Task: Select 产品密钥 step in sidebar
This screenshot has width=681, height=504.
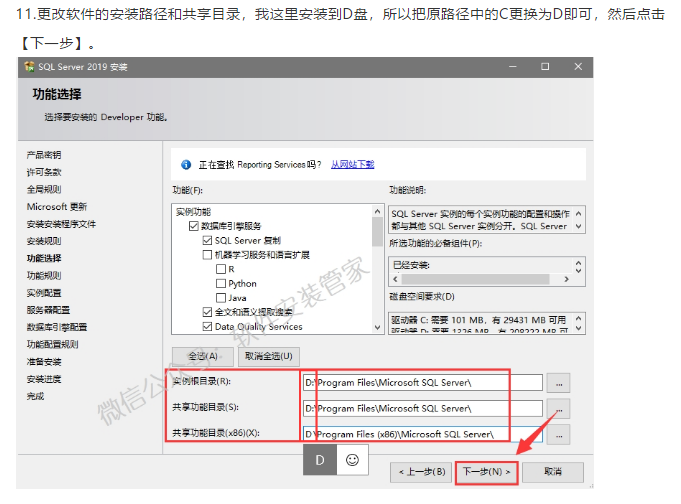Action: click(44, 155)
